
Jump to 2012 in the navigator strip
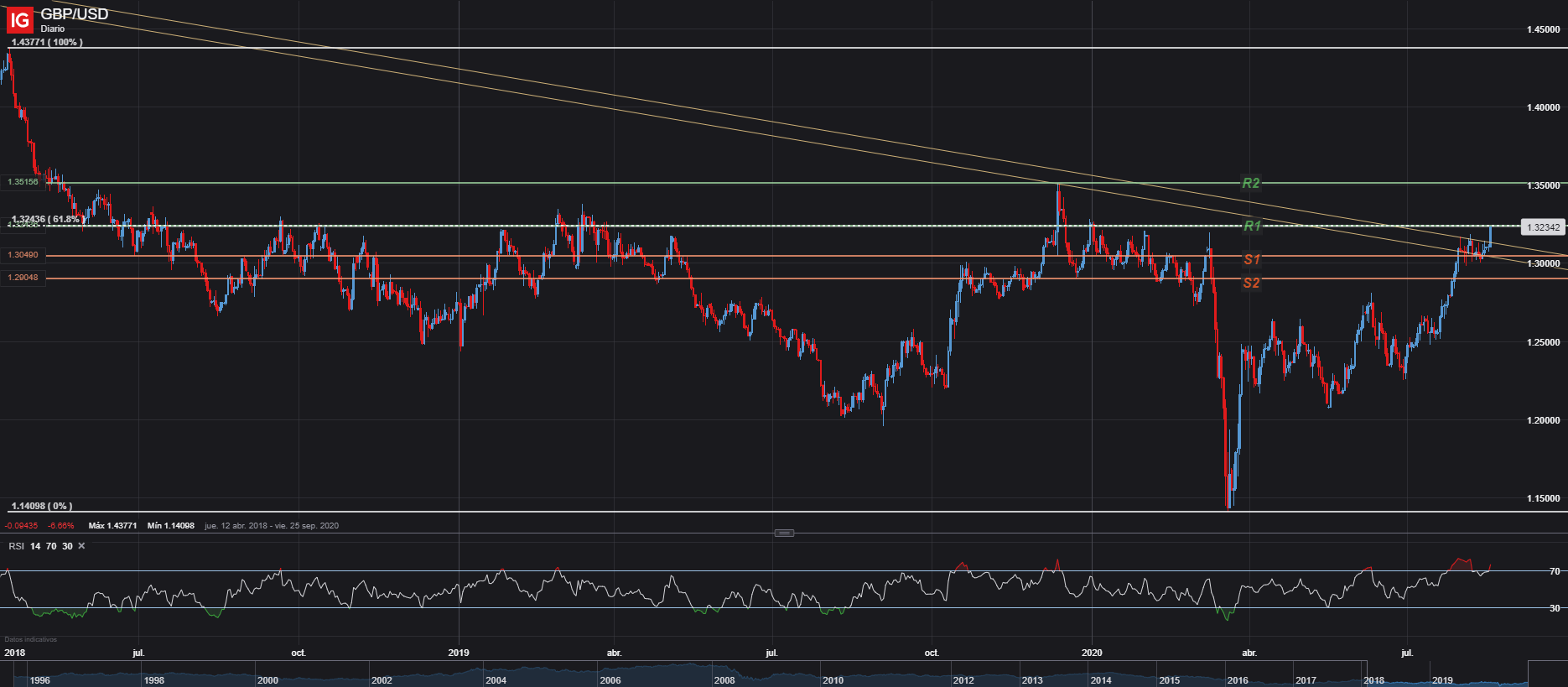pos(963,680)
